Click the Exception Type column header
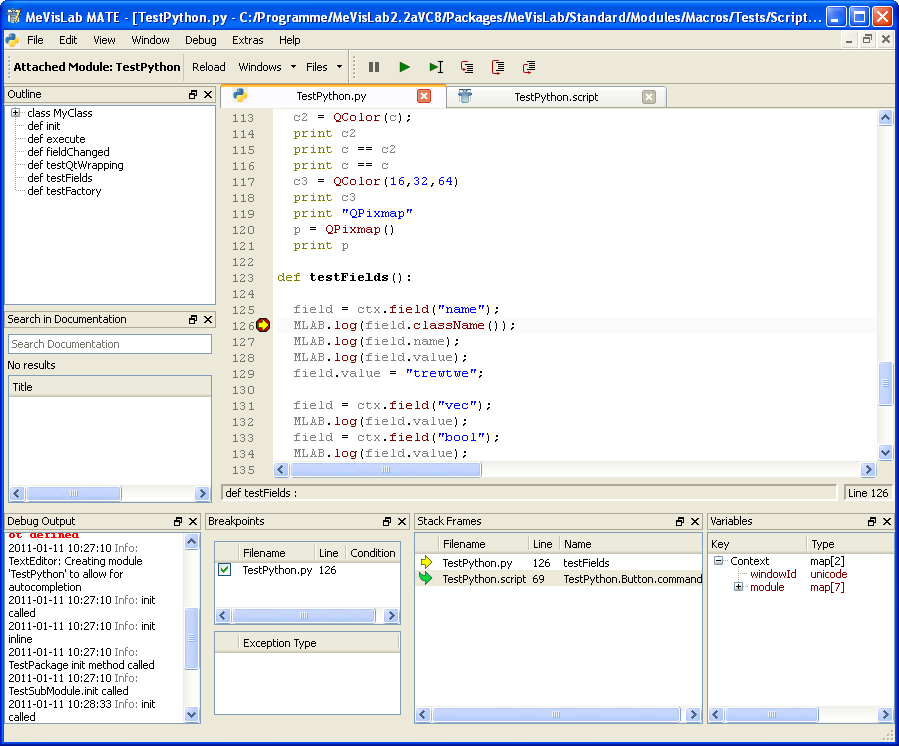899x746 pixels. 319,643
